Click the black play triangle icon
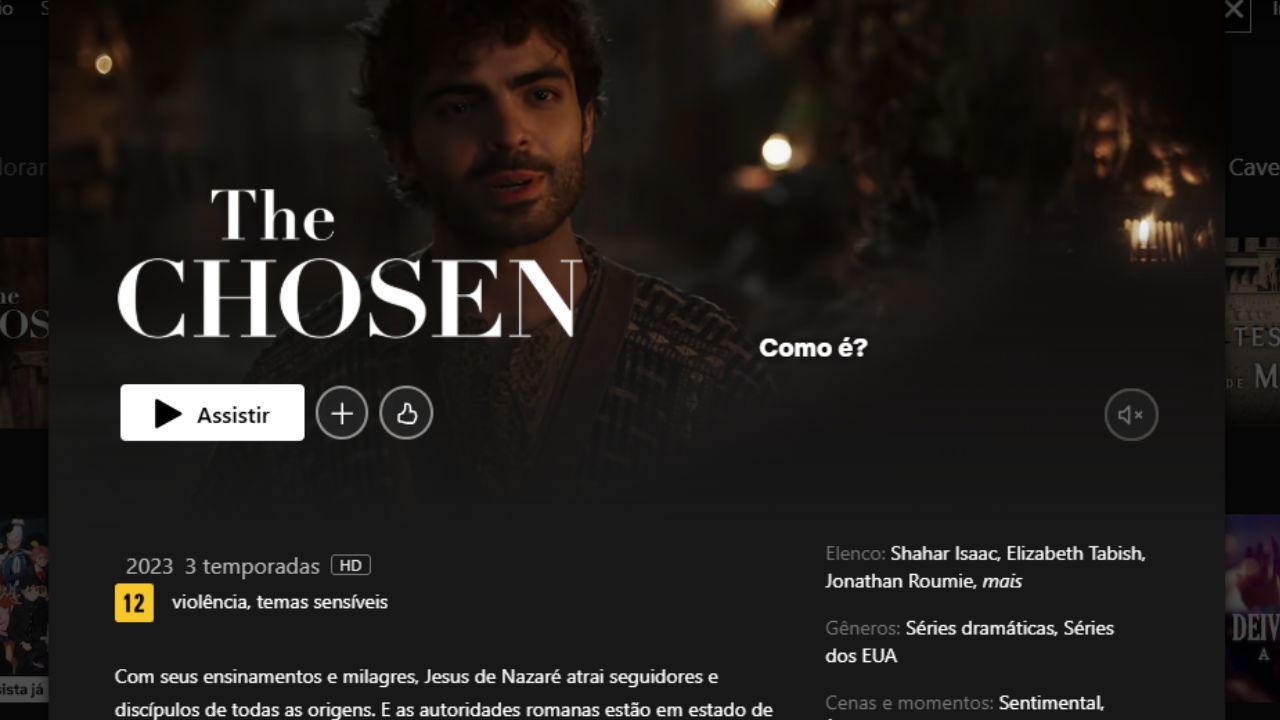The image size is (1280, 720). [168, 414]
